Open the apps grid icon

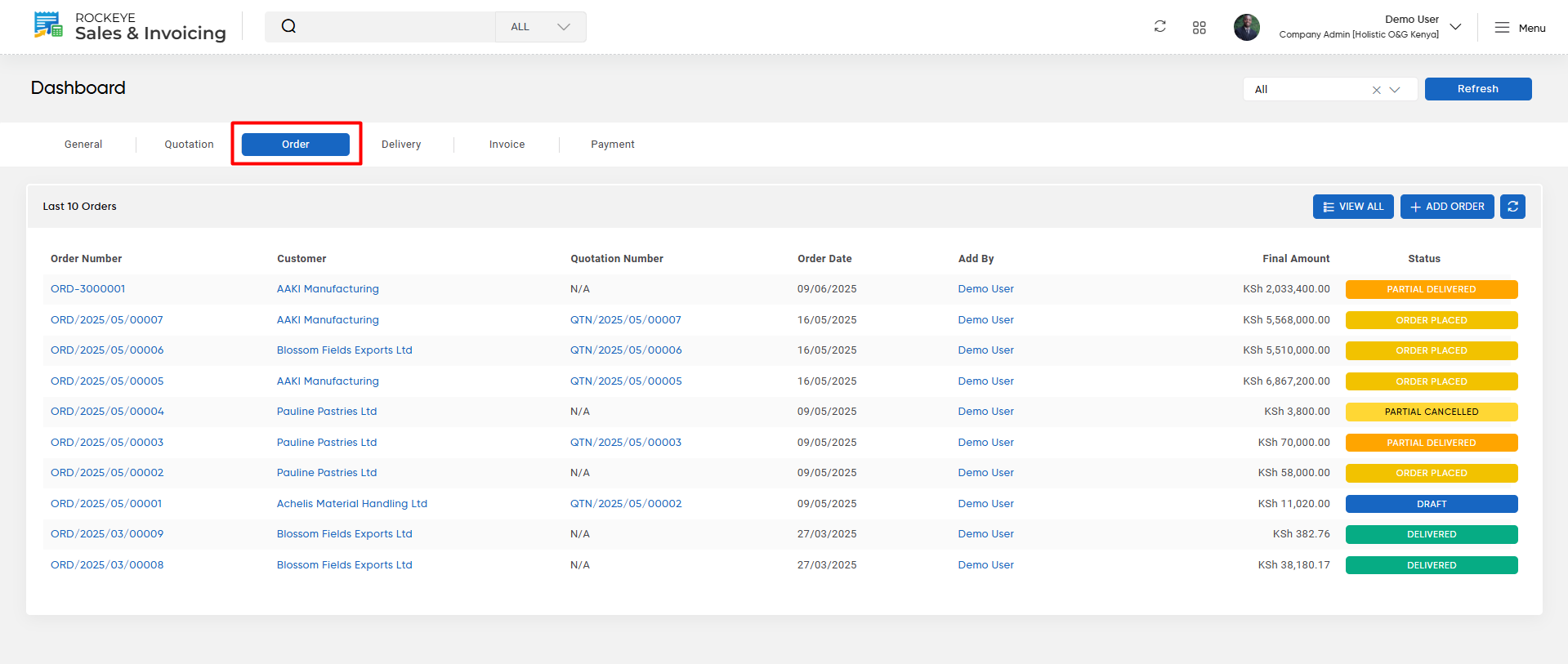1199,28
